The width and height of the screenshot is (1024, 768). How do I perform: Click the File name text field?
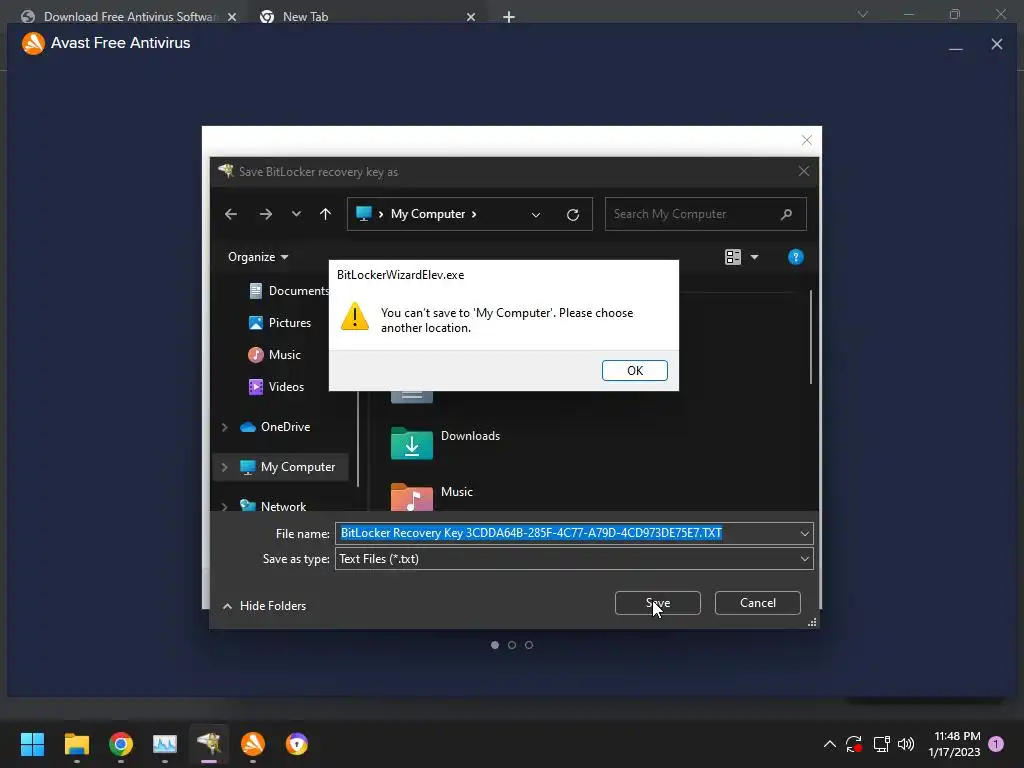tap(566, 534)
